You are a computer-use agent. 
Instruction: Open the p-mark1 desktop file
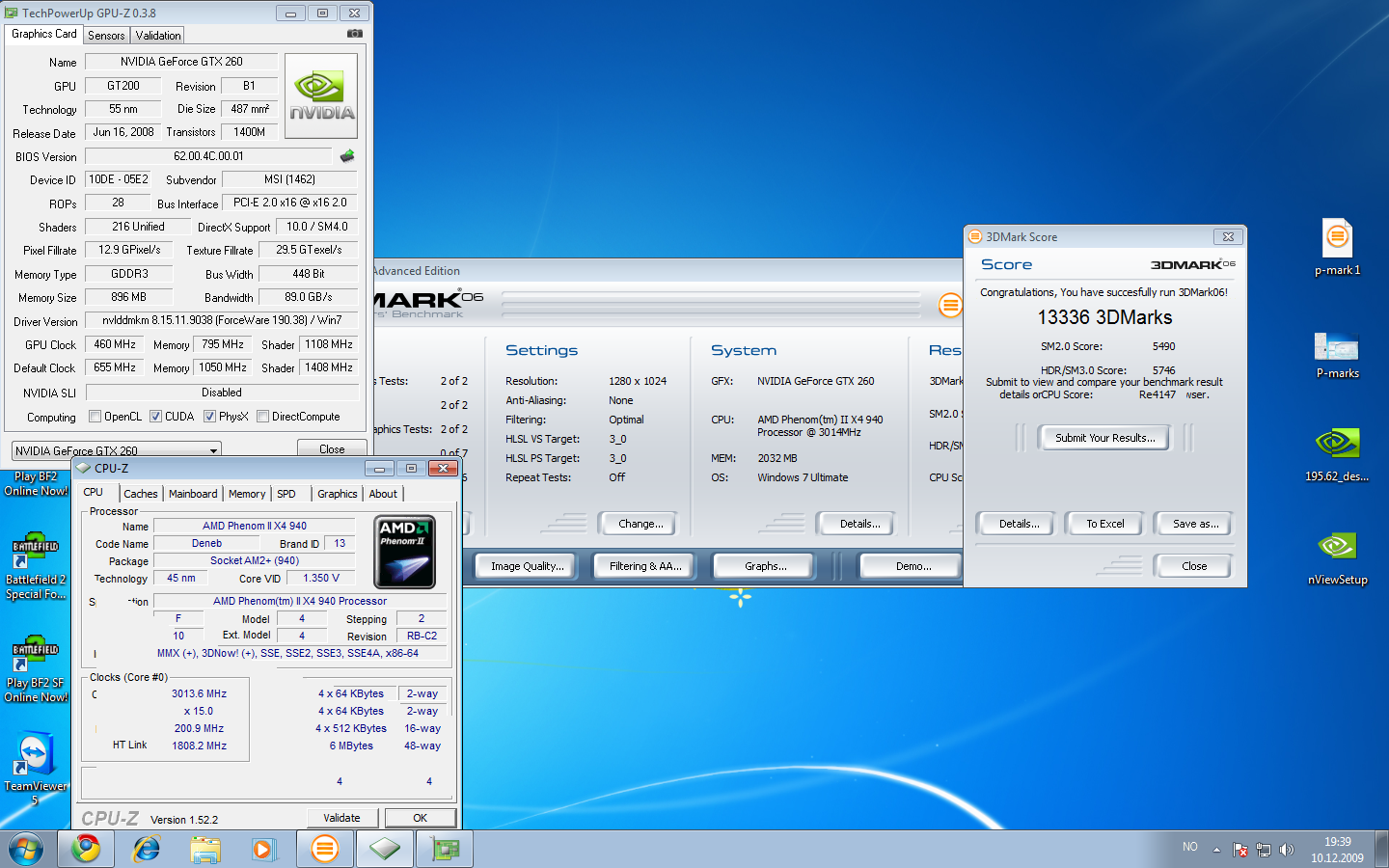click(x=1337, y=248)
